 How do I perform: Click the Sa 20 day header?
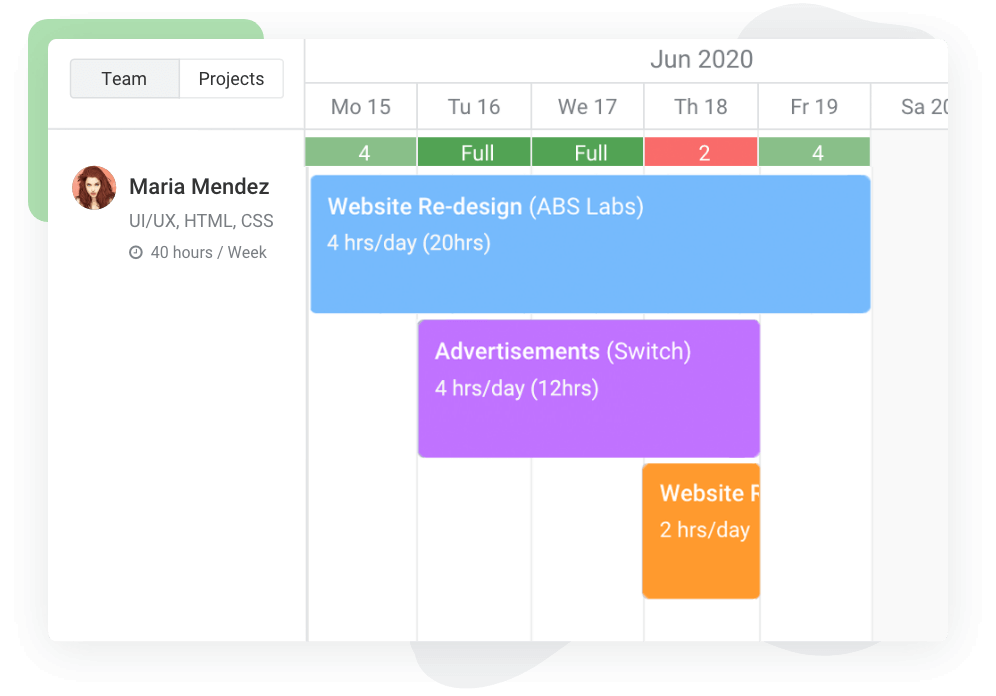922,107
